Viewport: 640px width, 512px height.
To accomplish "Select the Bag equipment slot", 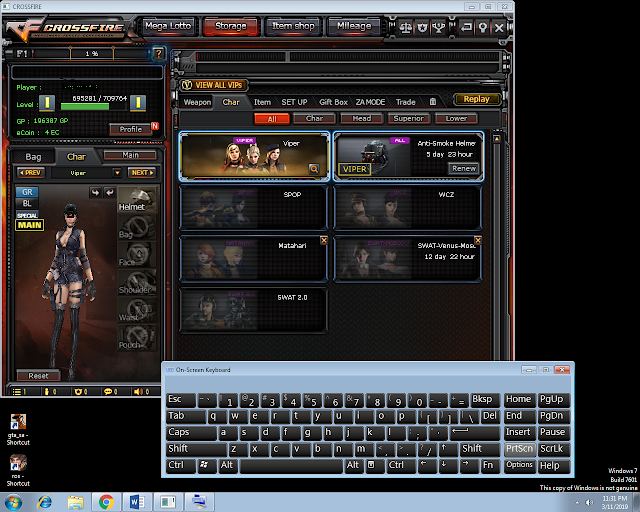I will [138, 227].
